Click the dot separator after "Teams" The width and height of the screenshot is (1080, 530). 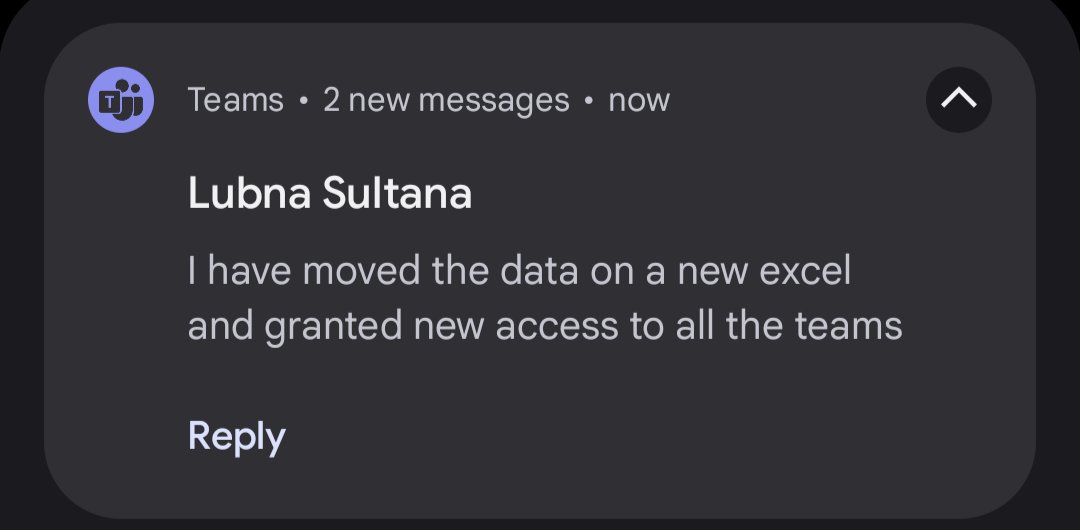[x=303, y=101]
